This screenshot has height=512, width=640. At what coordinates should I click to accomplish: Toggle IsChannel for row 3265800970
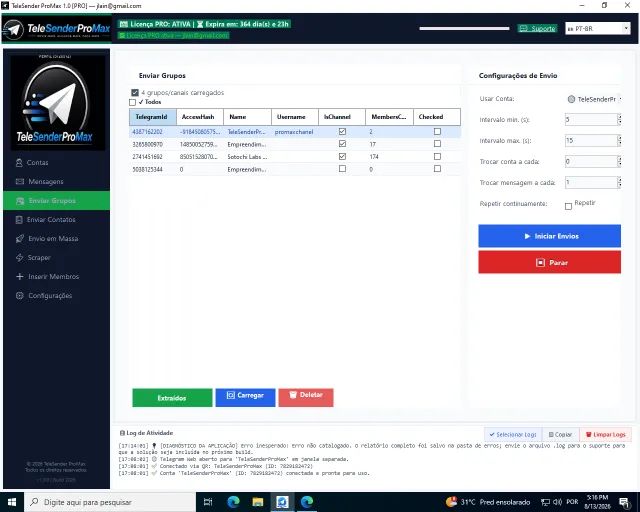pyautogui.click(x=342, y=144)
